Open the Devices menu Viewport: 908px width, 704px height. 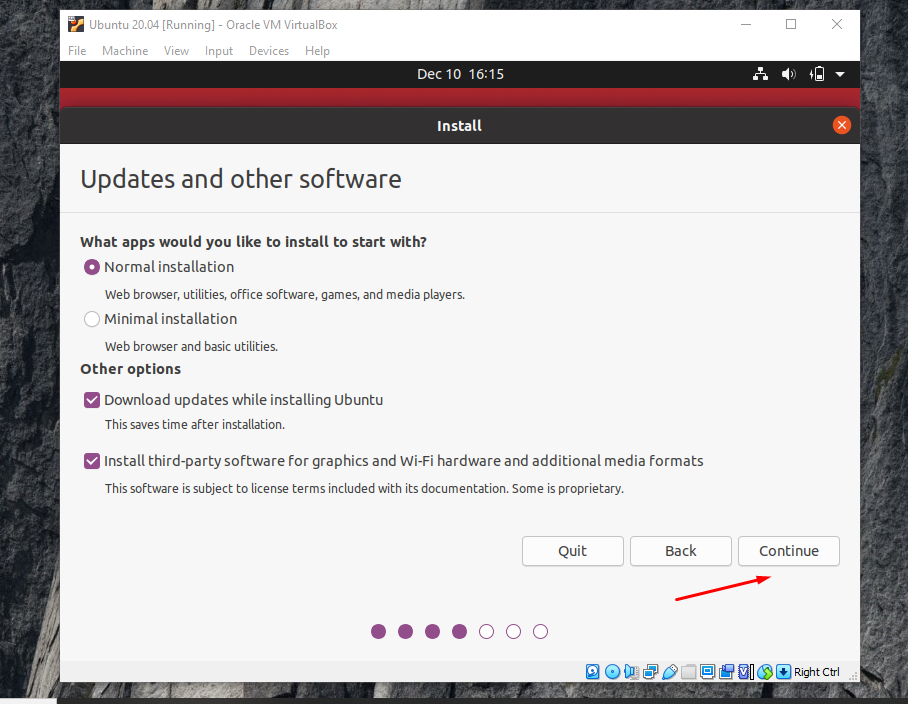[269, 51]
